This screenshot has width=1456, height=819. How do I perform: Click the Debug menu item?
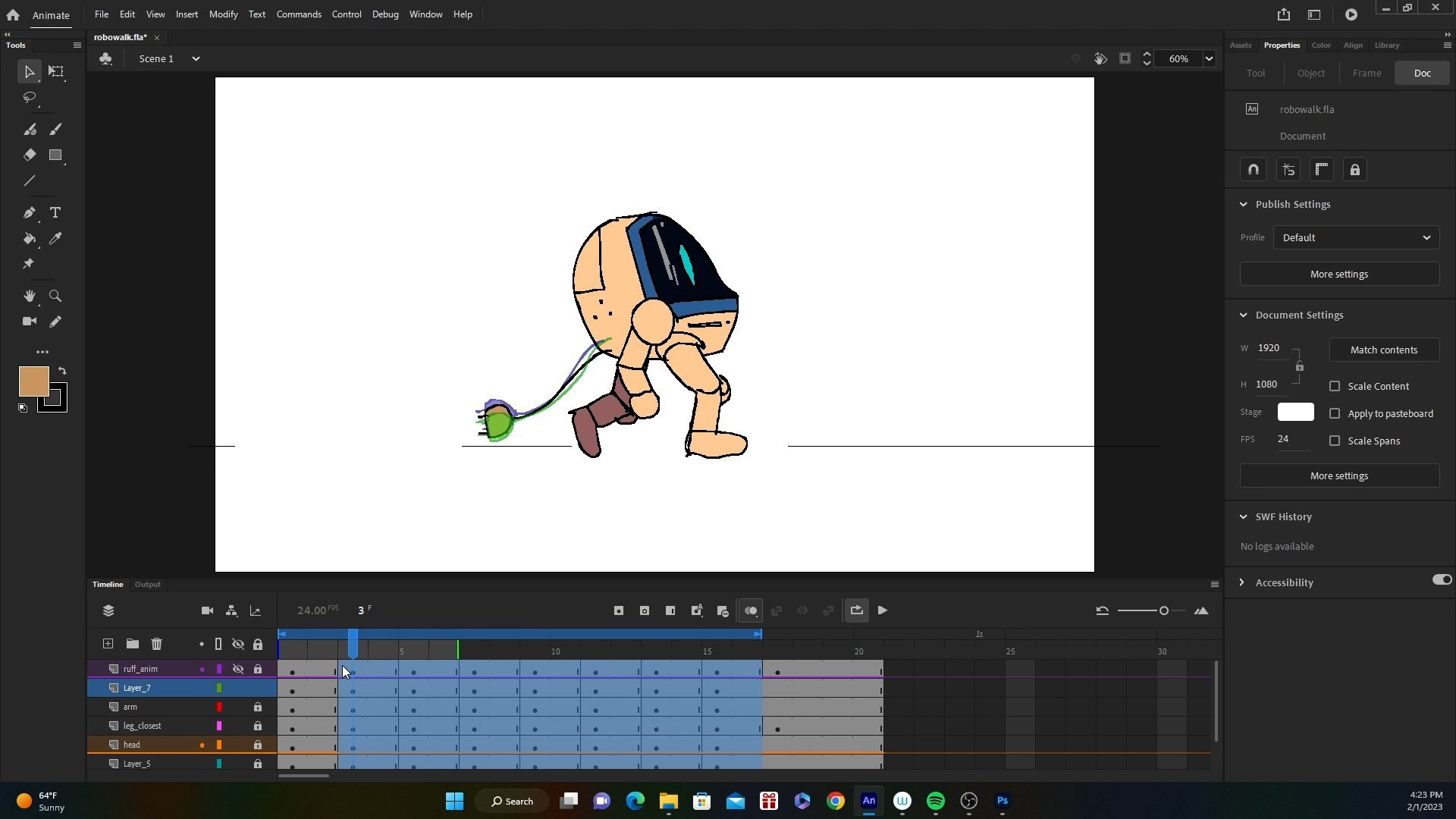coord(385,14)
